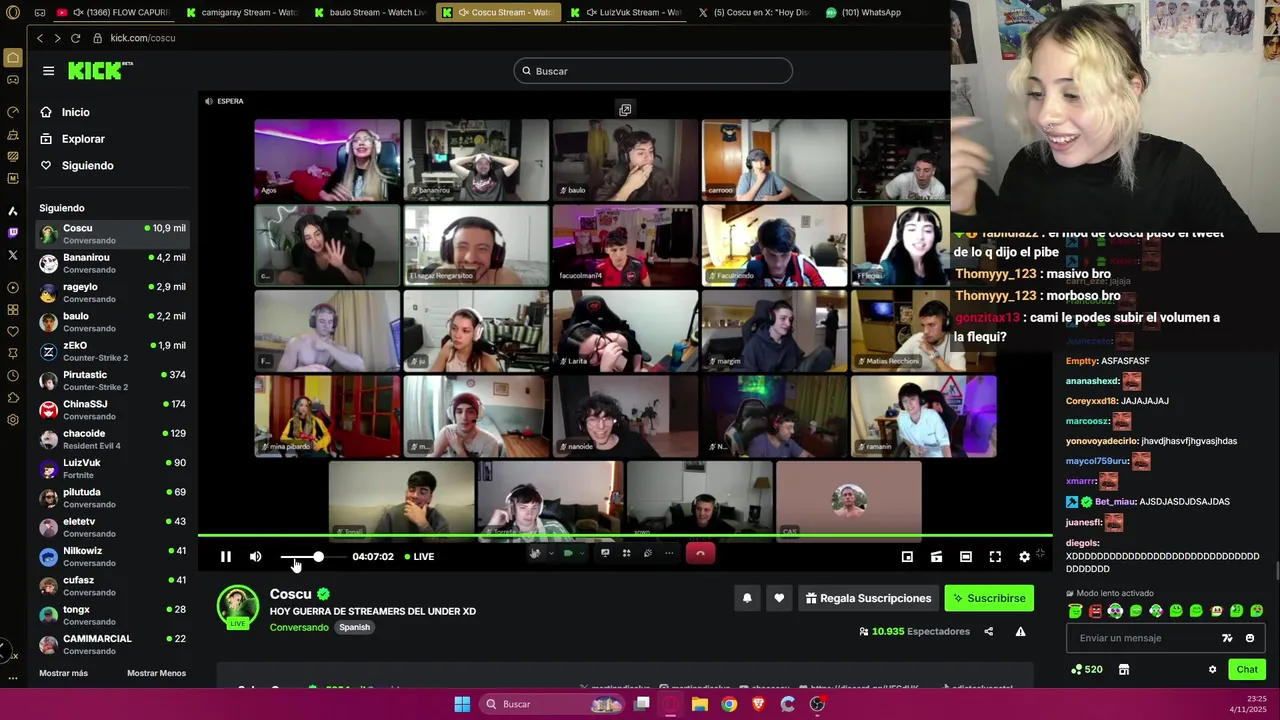Focus the Buscar search field on Kick
The width and height of the screenshot is (1280, 720).
point(653,71)
